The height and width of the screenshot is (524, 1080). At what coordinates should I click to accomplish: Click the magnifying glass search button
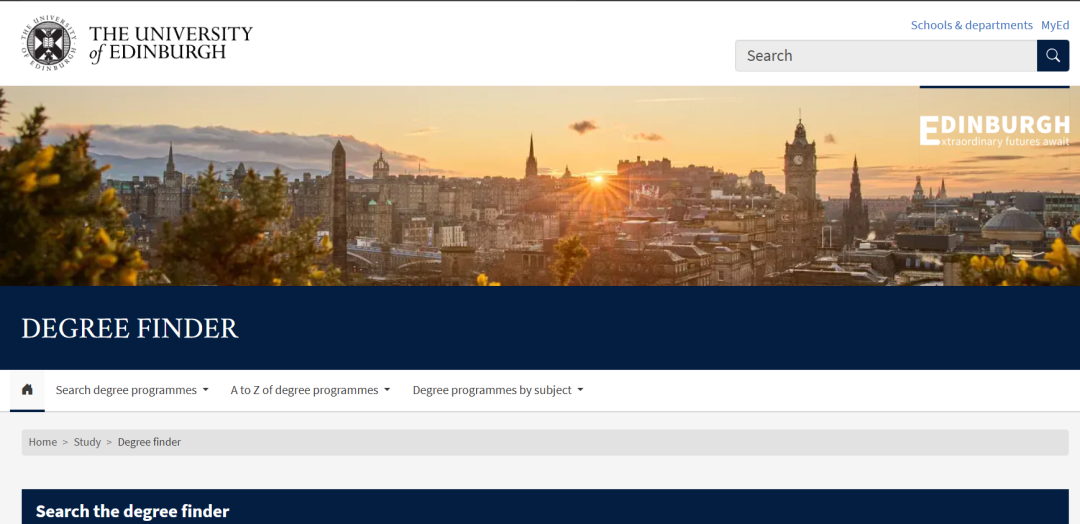point(1052,56)
